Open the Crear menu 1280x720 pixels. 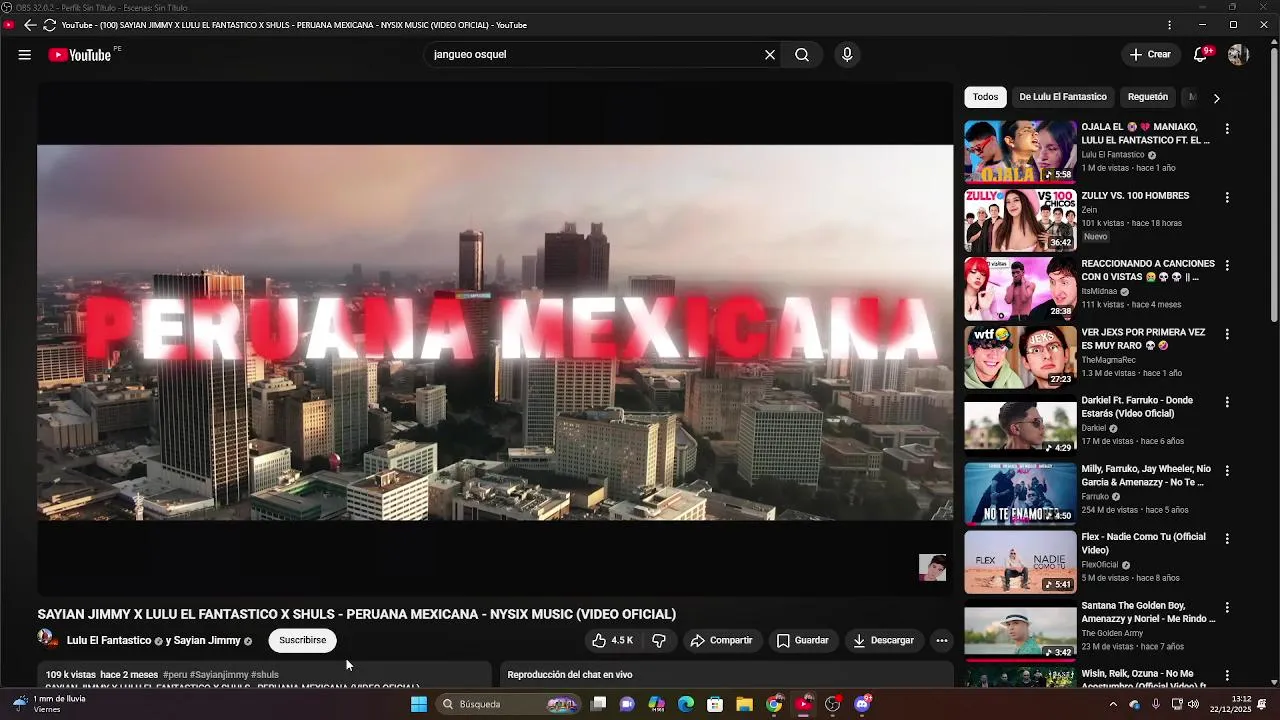click(1150, 55)
